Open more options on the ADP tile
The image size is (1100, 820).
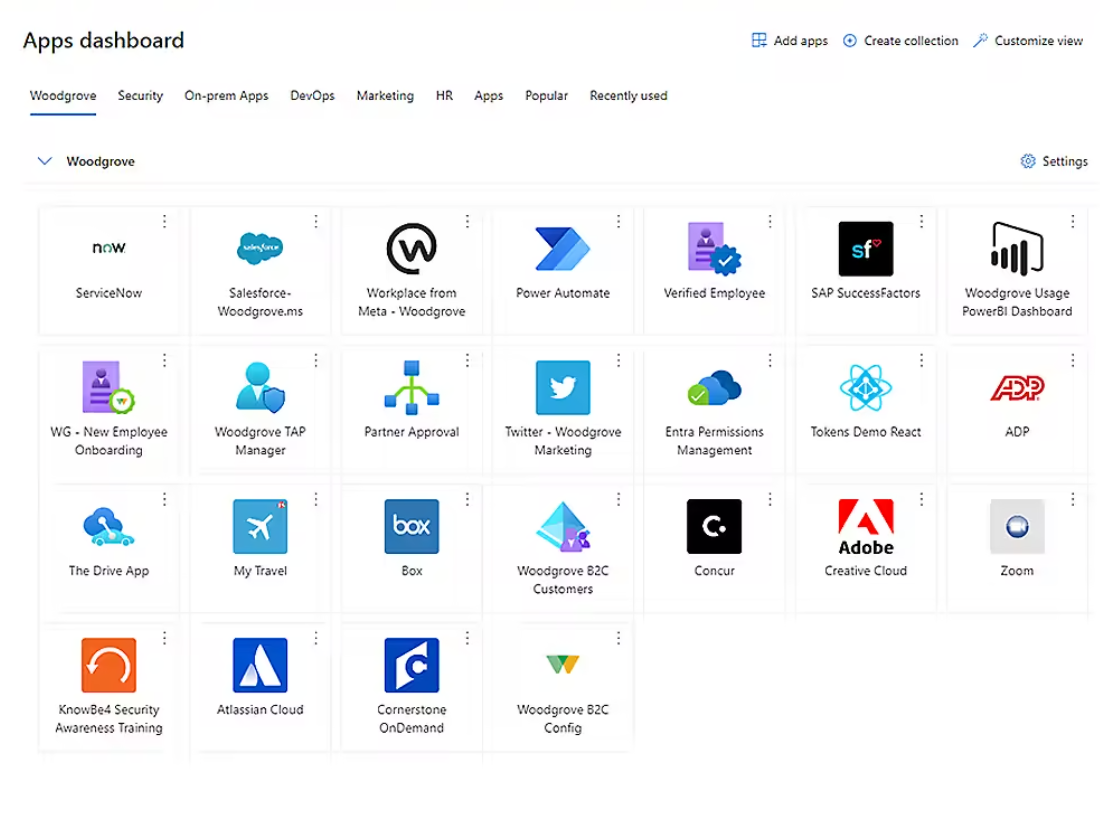click(x=1073, y=361)
